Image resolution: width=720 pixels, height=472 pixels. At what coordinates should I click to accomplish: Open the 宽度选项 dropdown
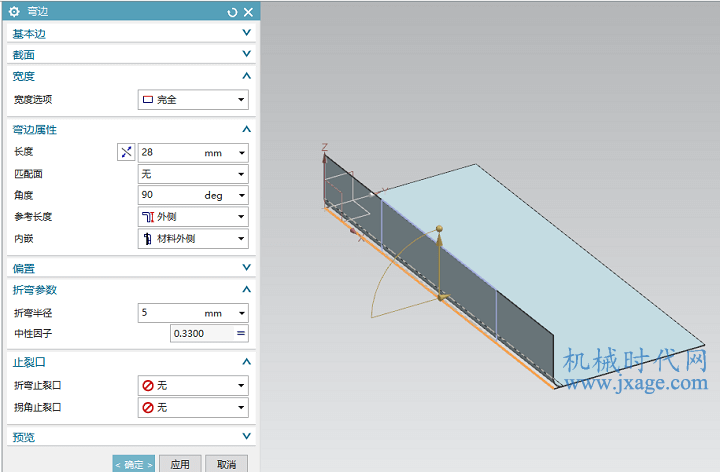[x=193, y=100]
